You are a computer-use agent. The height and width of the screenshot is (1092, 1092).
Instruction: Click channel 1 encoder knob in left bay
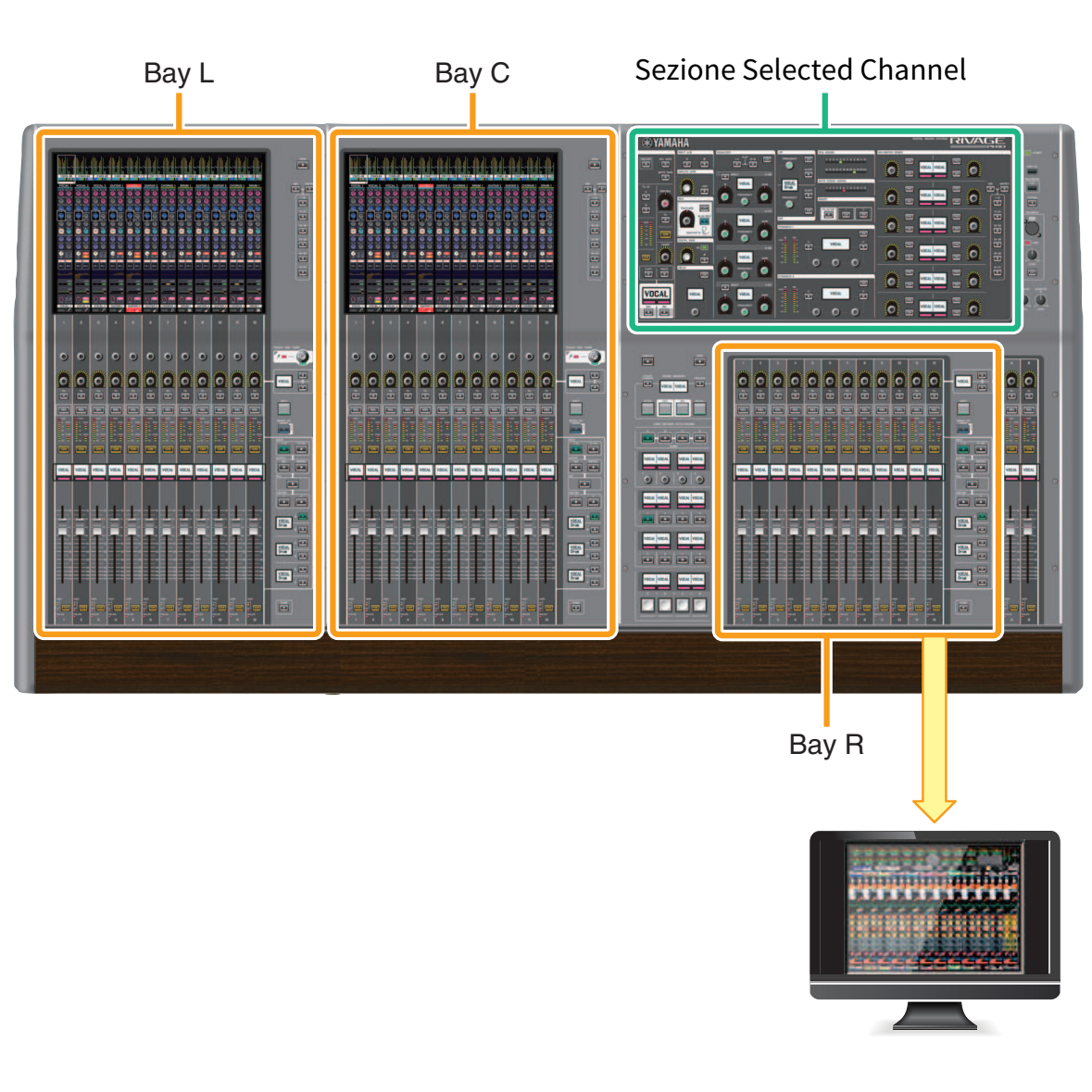[x=63, y=379]
